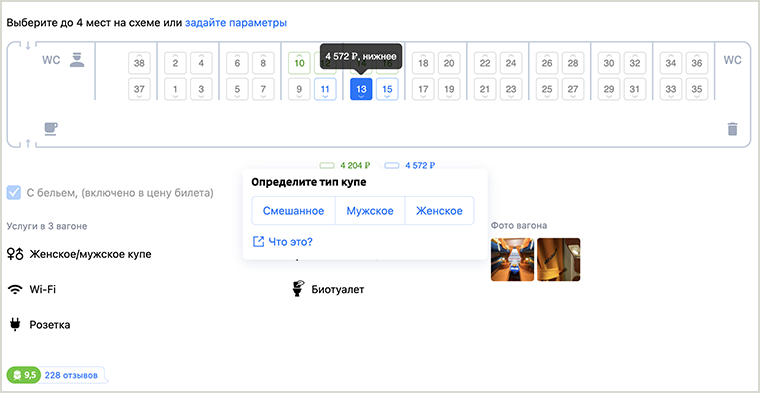Select seat 35 on the carriage map
Viewport: 760px width, 393px height.
pyautogui.click(x=697, y=89)
